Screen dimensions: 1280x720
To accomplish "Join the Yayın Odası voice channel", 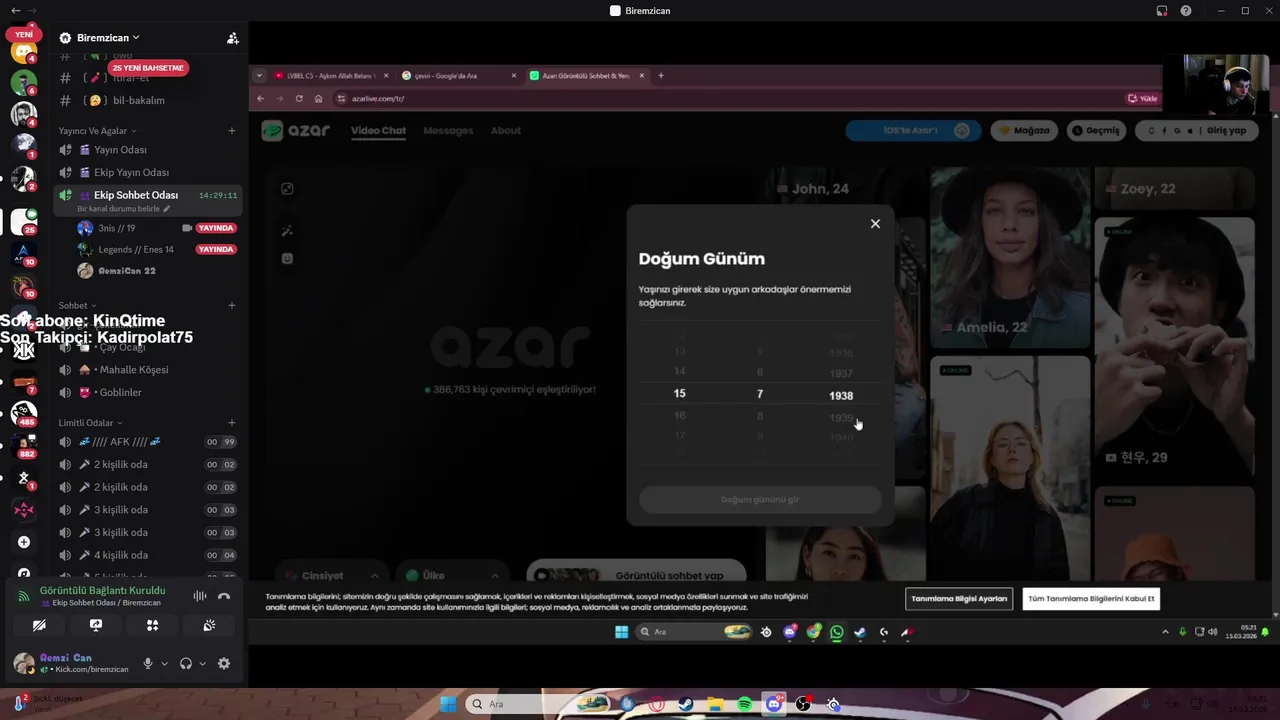I will 147,150.
